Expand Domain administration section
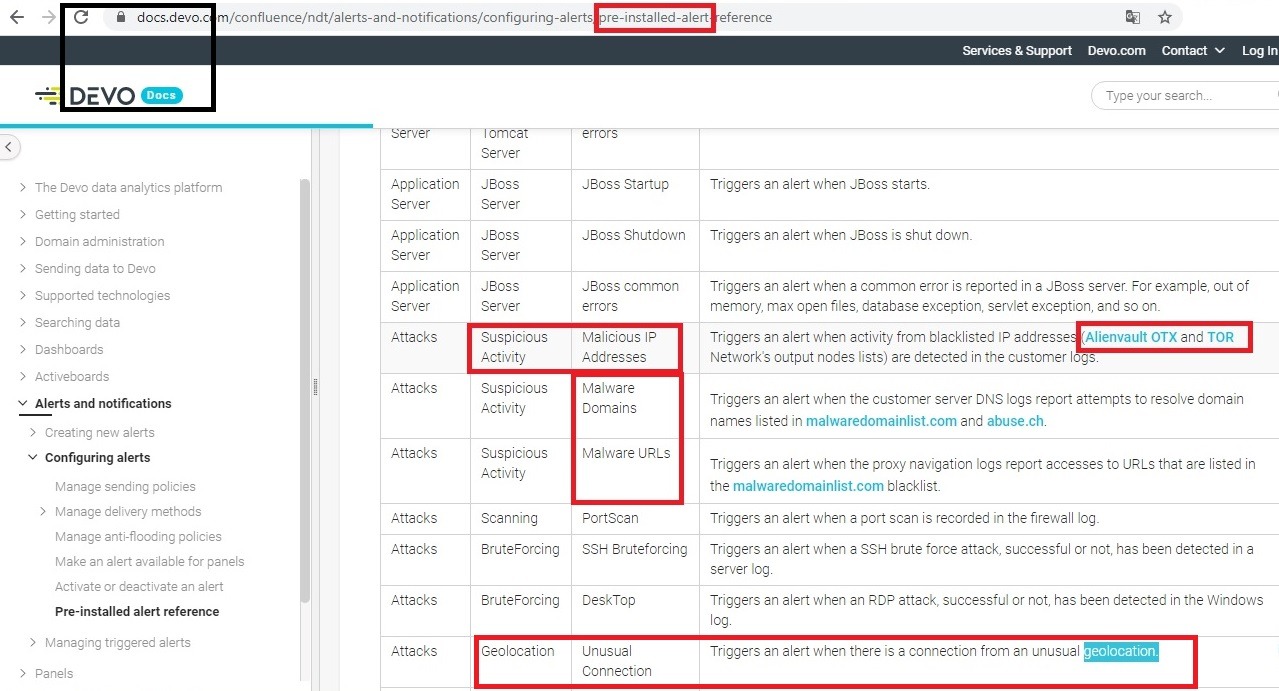1279x691 pixels. click(24, 241)
